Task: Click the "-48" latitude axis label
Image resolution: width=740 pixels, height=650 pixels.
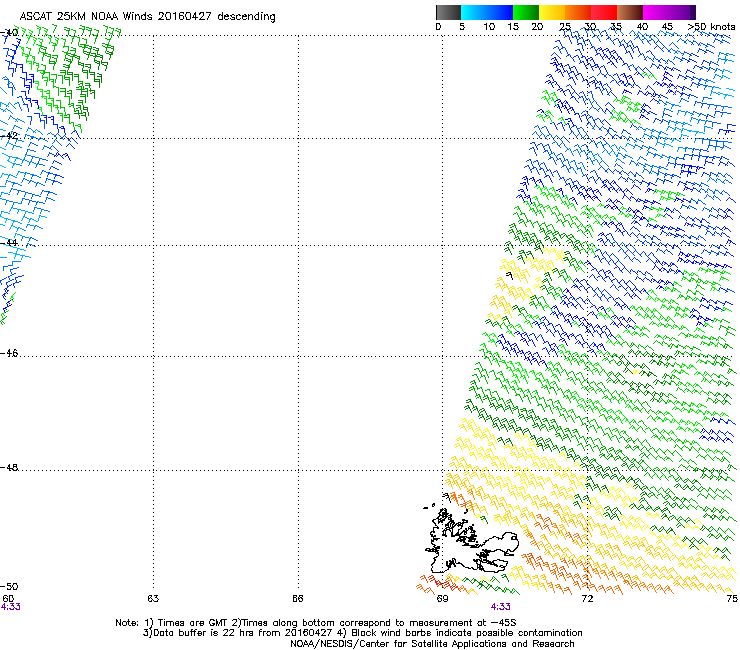Action: pos(9,467)
